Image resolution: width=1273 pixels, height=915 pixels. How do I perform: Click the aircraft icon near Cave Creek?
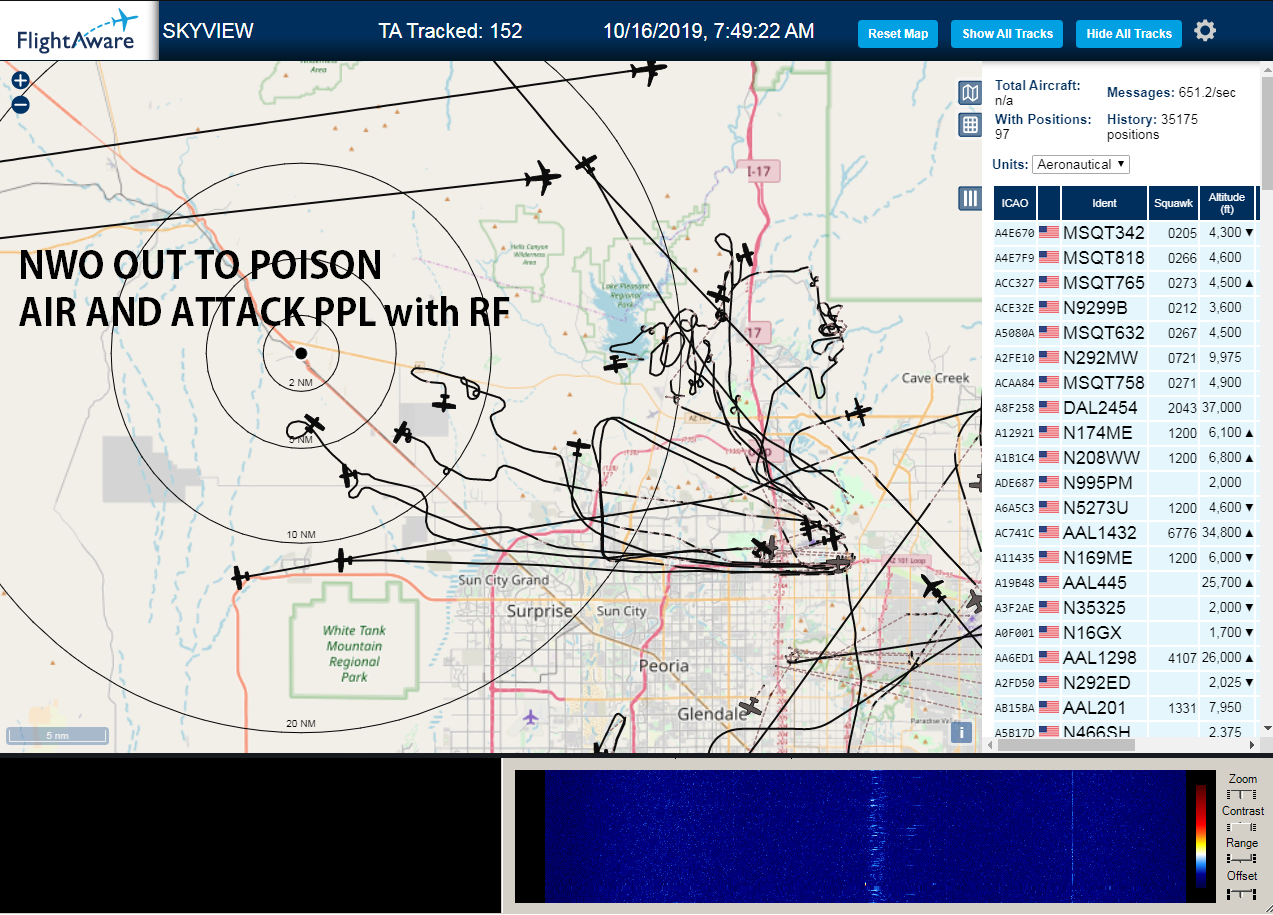click(857, 411)
